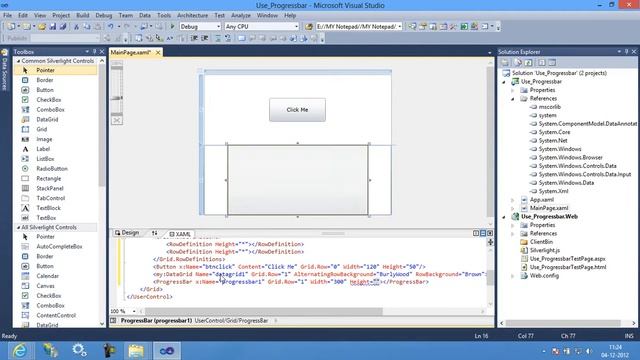This screenshot has width=640, height=360.
Task: Collapse the XAML pane with the rightmost split icon
Action: [x=490, y=233]
